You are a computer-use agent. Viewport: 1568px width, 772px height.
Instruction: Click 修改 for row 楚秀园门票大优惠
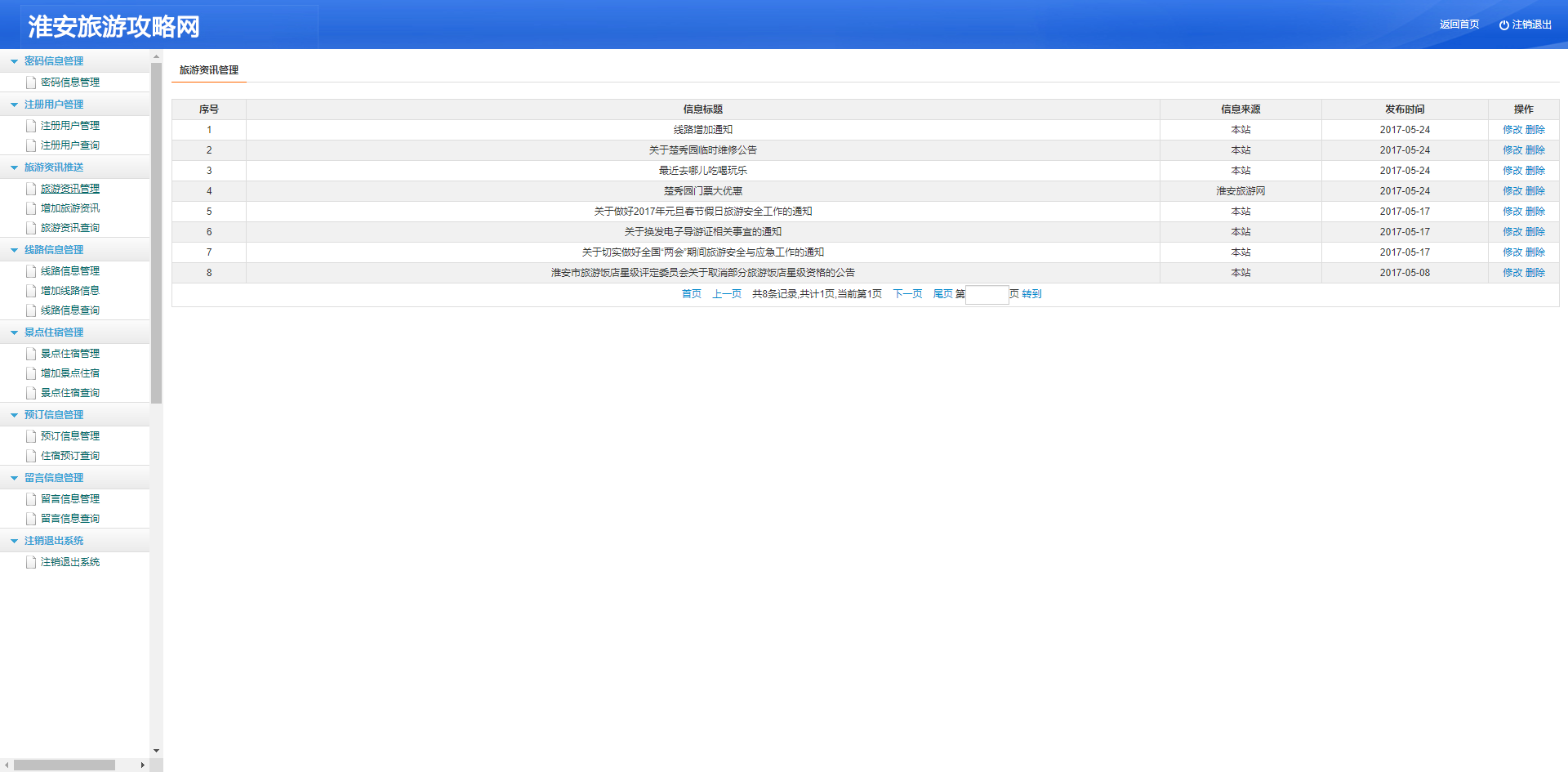point(1512,191)
